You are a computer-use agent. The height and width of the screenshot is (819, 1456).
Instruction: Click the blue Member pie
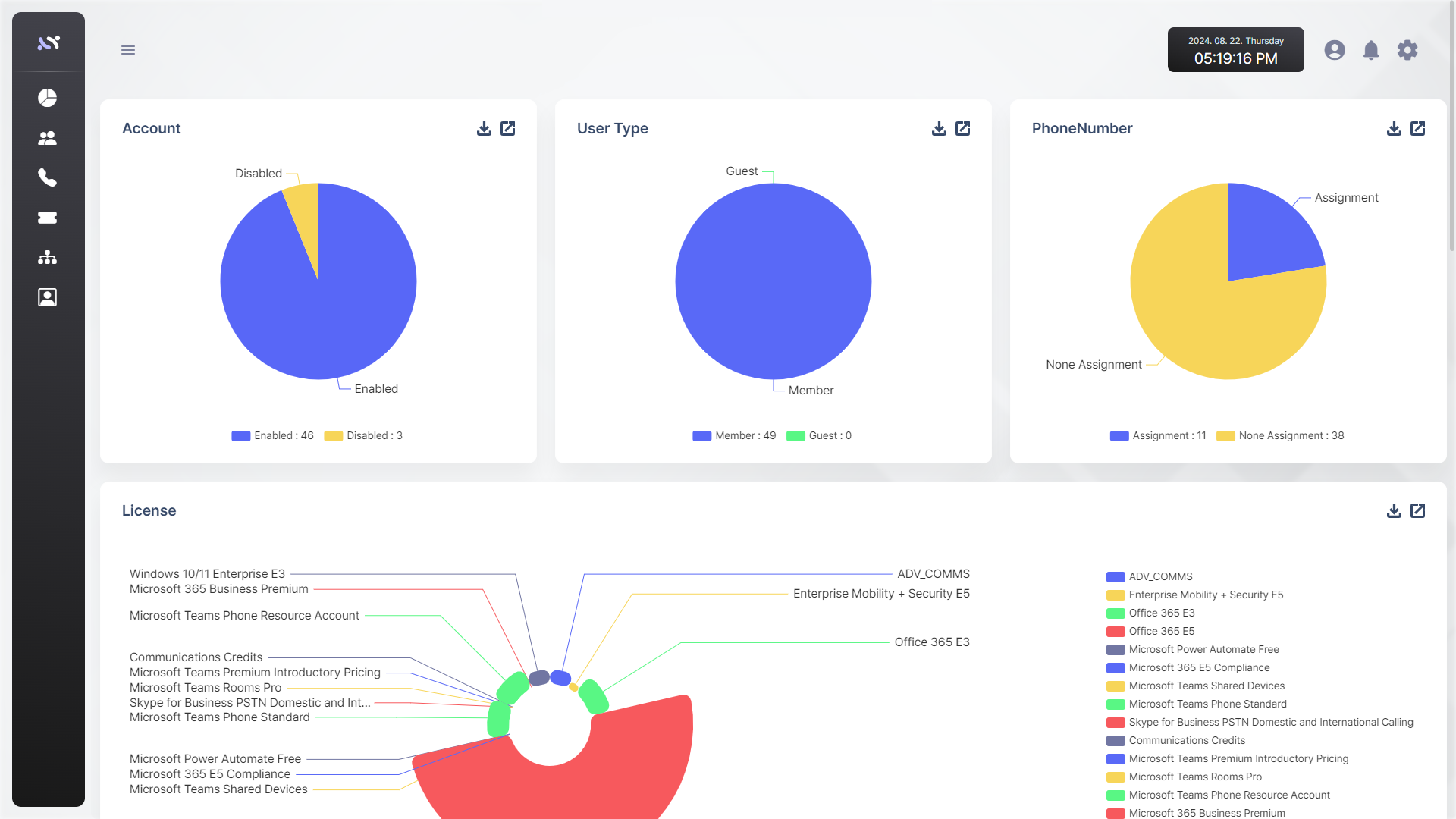click(773, 281)
